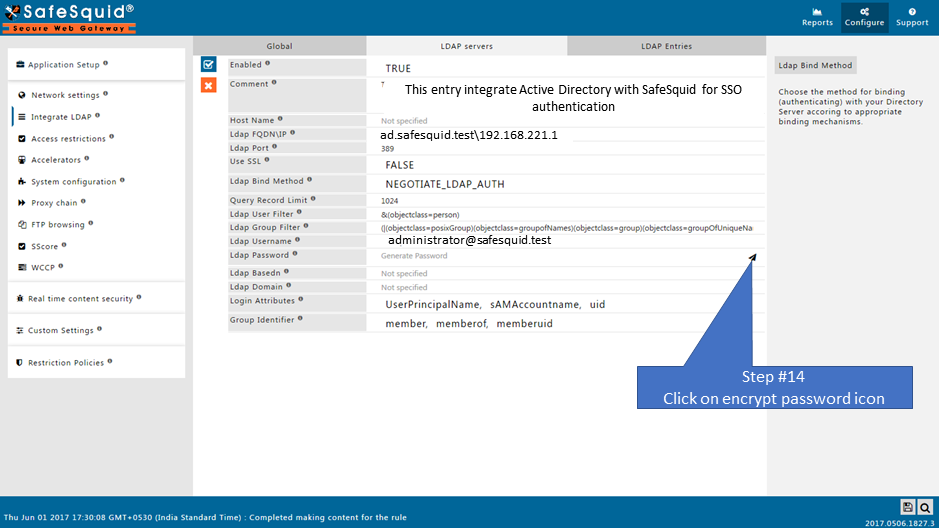Image resolution: width=939 pixels, height=528 pixels.
Task: Switch to the Global tab
Action: 280,46
